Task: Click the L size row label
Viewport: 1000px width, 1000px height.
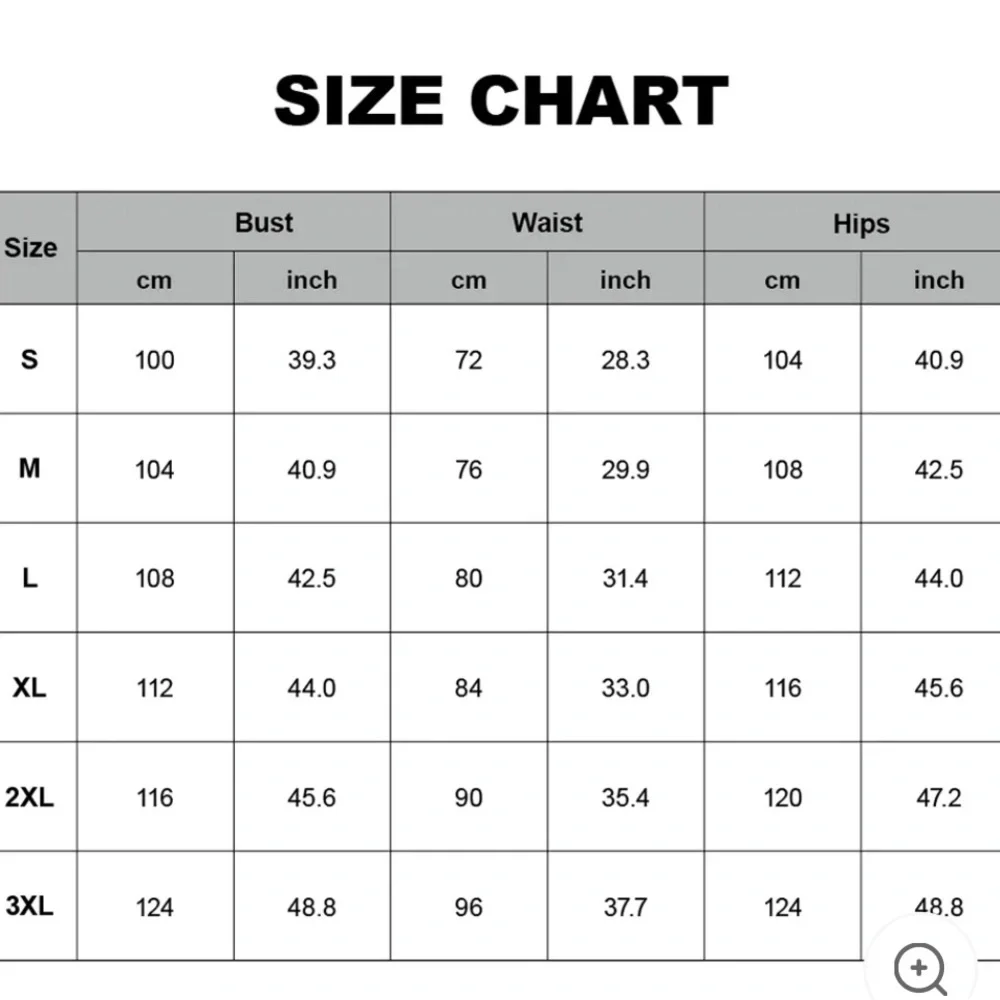Action: 30,578
